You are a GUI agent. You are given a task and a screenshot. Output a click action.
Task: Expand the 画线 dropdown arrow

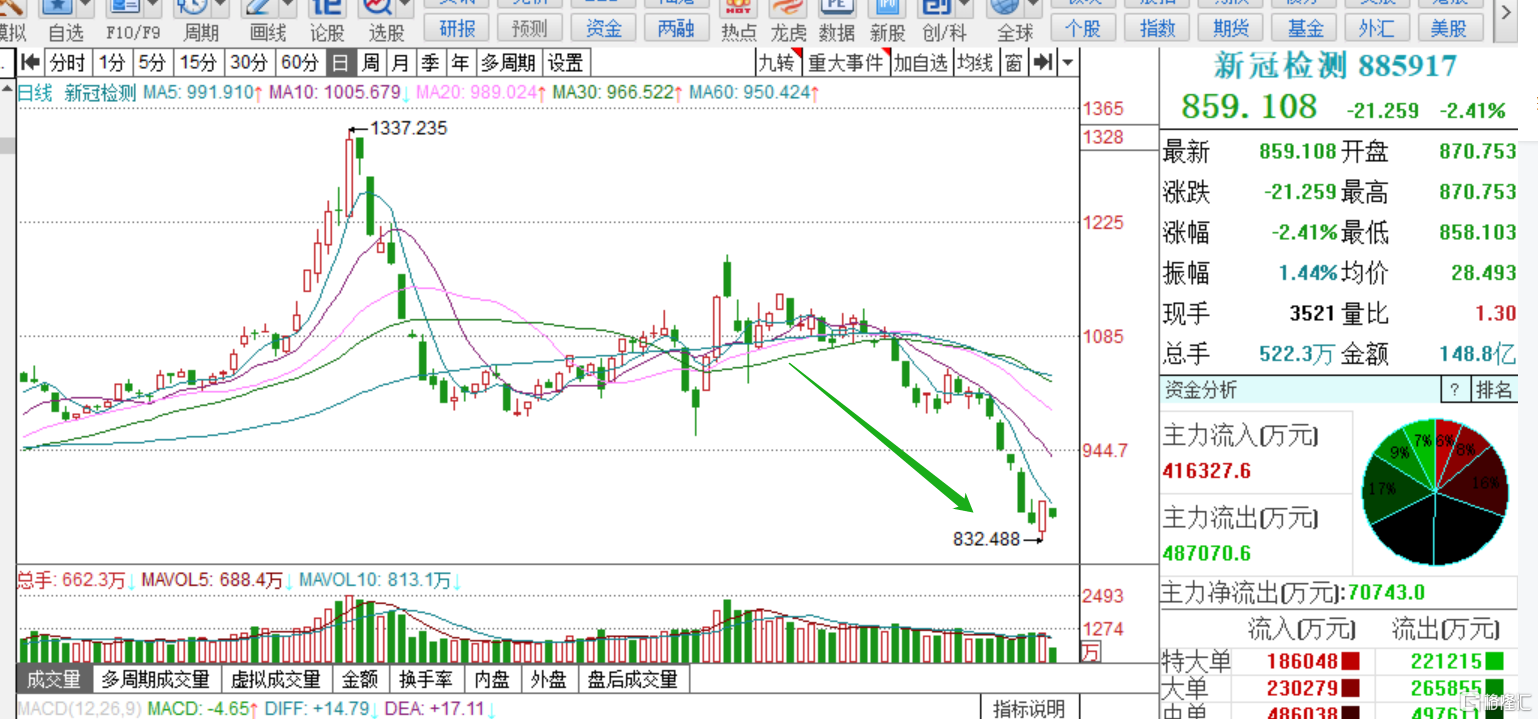(288, 6)
